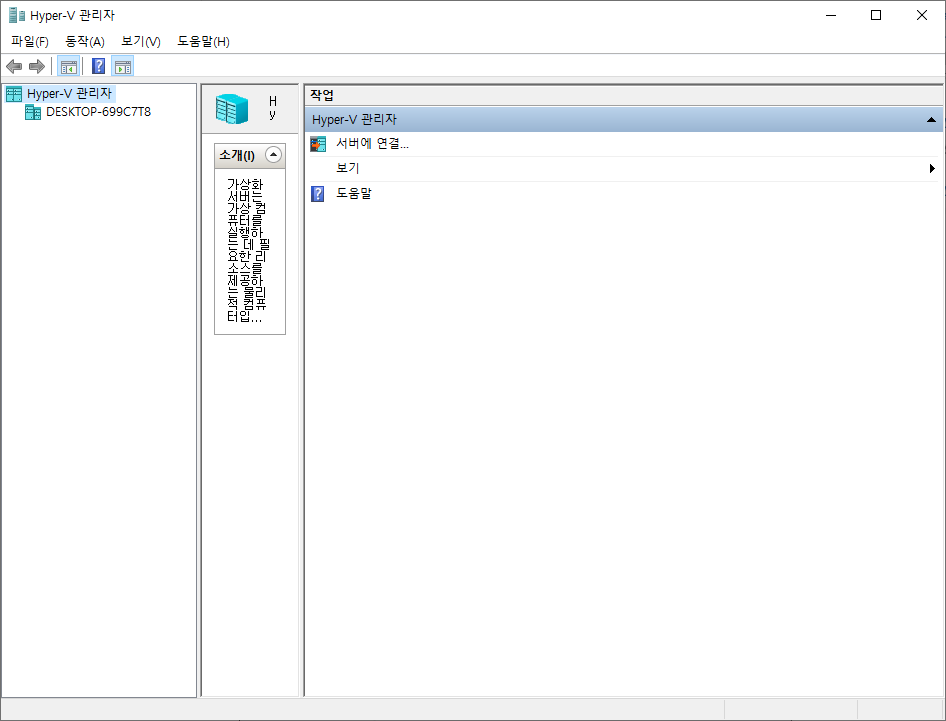Click 도움말 link in the actions pane
This screenshot has height=721, width=946.
tap(354, 194)
